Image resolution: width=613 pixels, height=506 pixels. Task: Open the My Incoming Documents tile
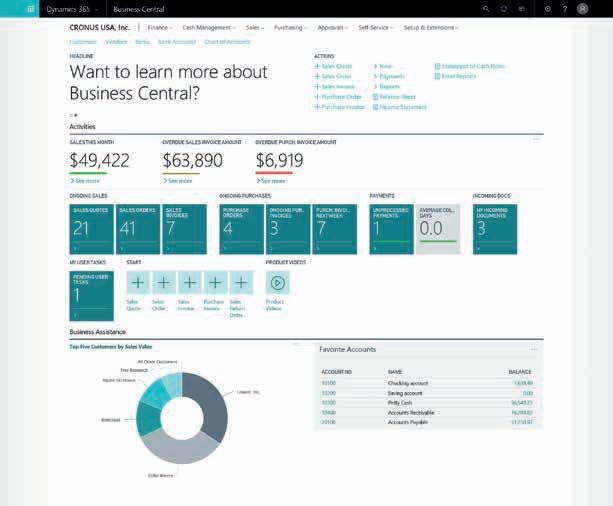click(495, 229)
